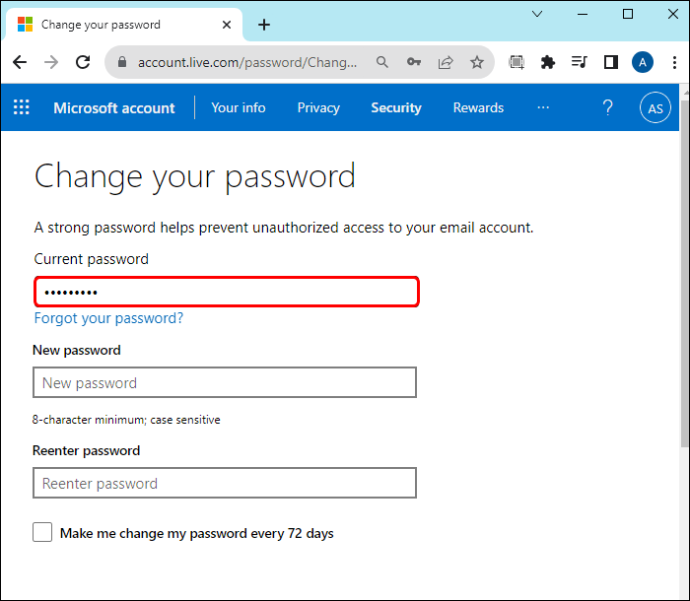Enable Make me change my password every 72 days
Viewport: 690px width, 601px height.
point(42,532)
